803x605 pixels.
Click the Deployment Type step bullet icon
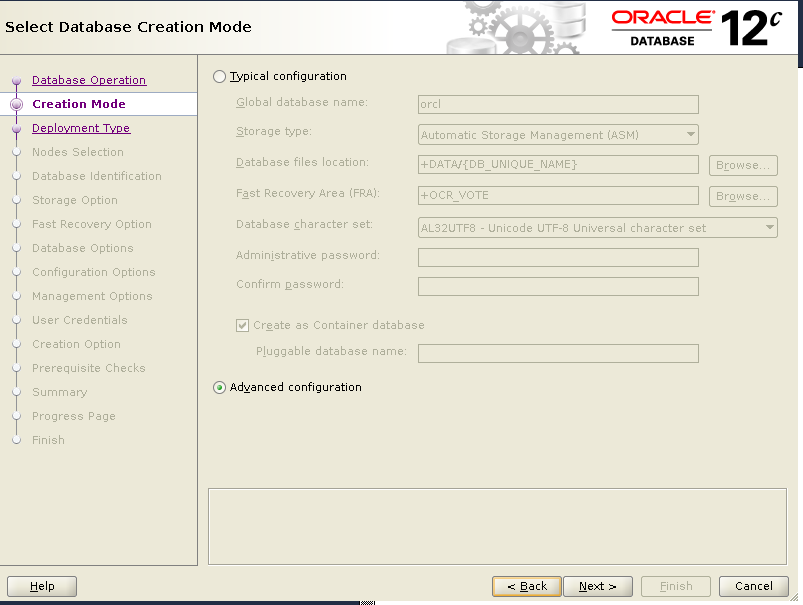click(x=16, y=129)
